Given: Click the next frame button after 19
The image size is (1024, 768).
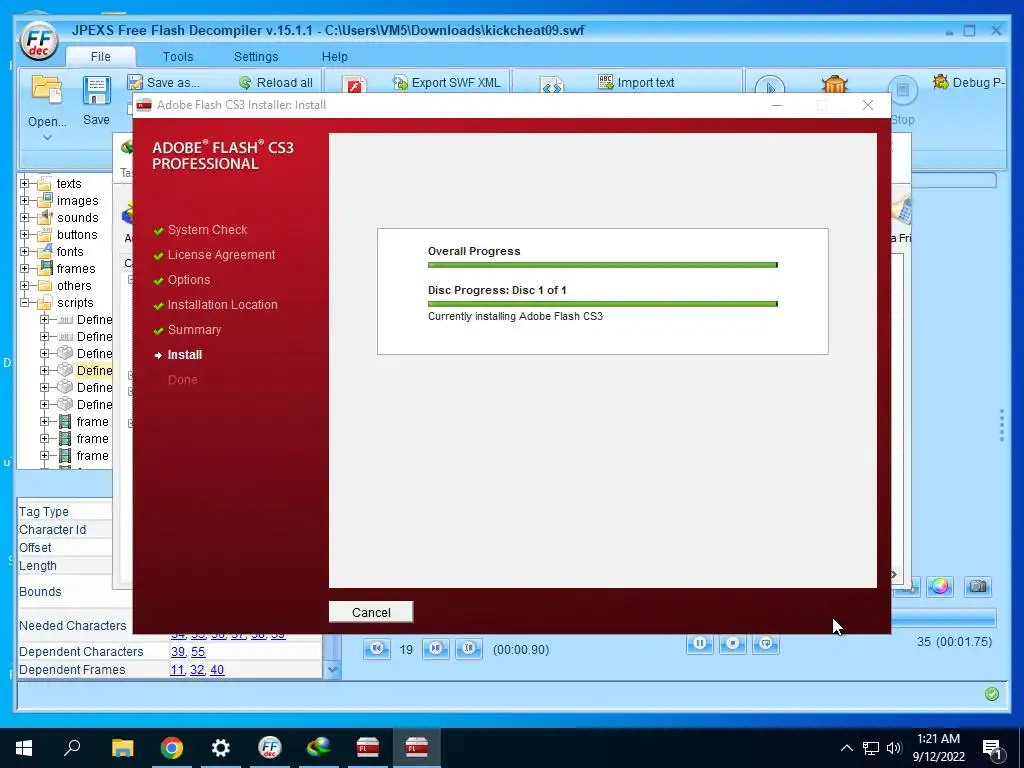Looking at the screenshot, I should click(436, 648).
